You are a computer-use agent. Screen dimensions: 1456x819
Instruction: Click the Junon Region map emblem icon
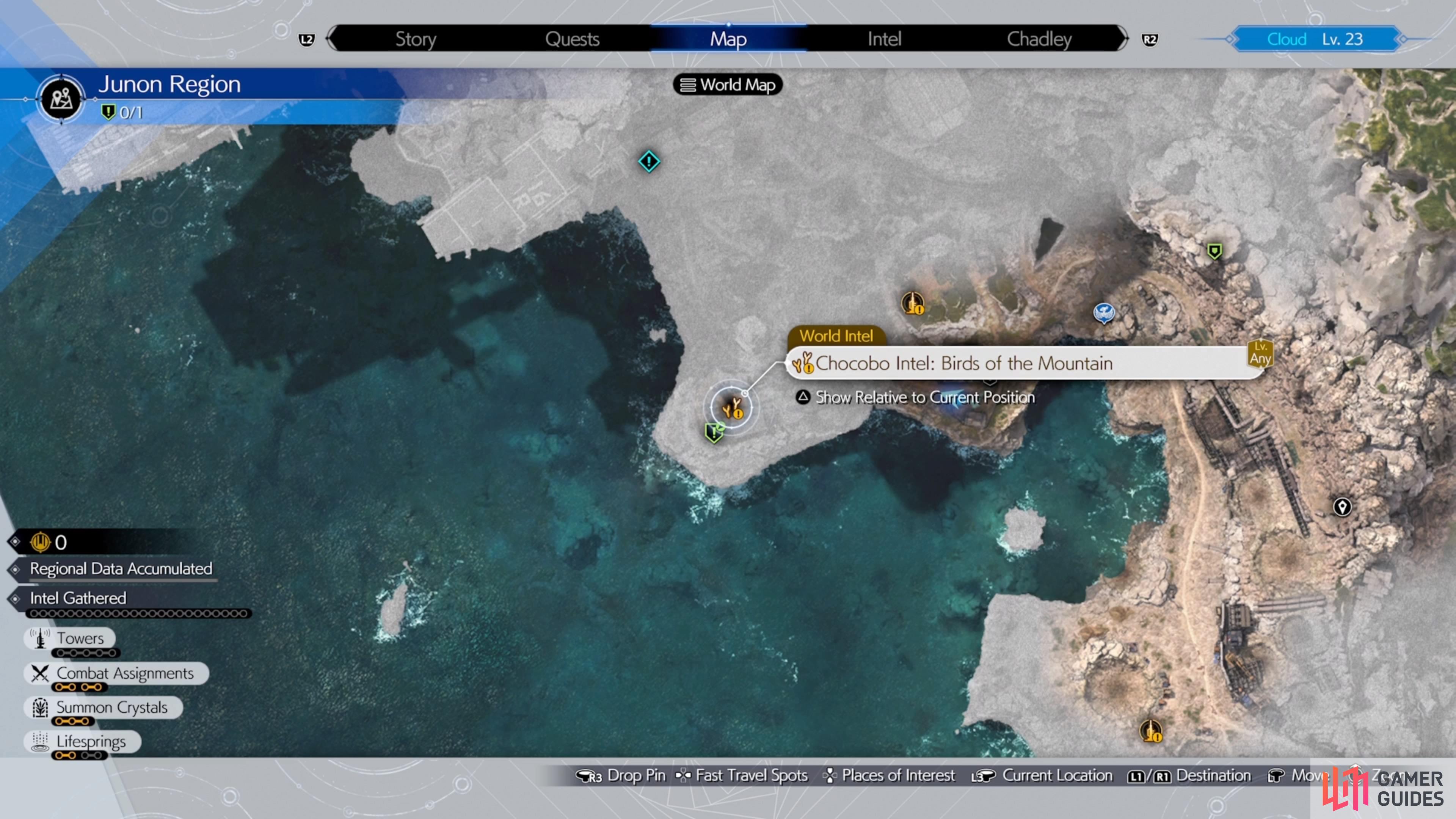pos(61,99)
